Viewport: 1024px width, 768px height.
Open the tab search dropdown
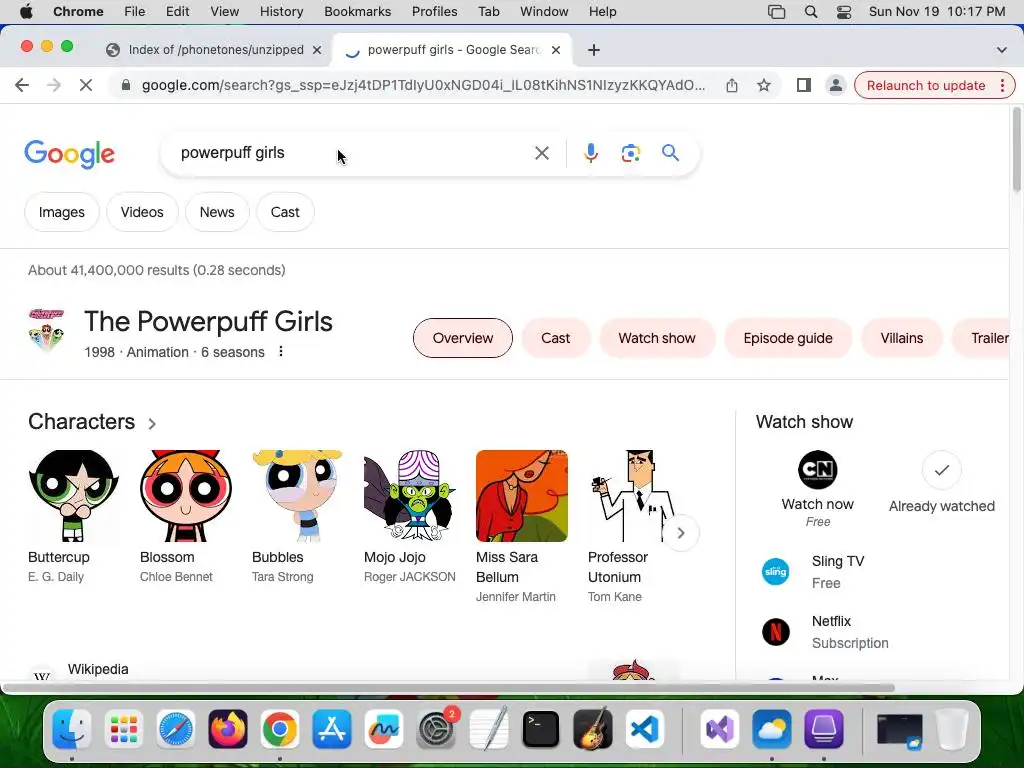tap(1002, 50)
